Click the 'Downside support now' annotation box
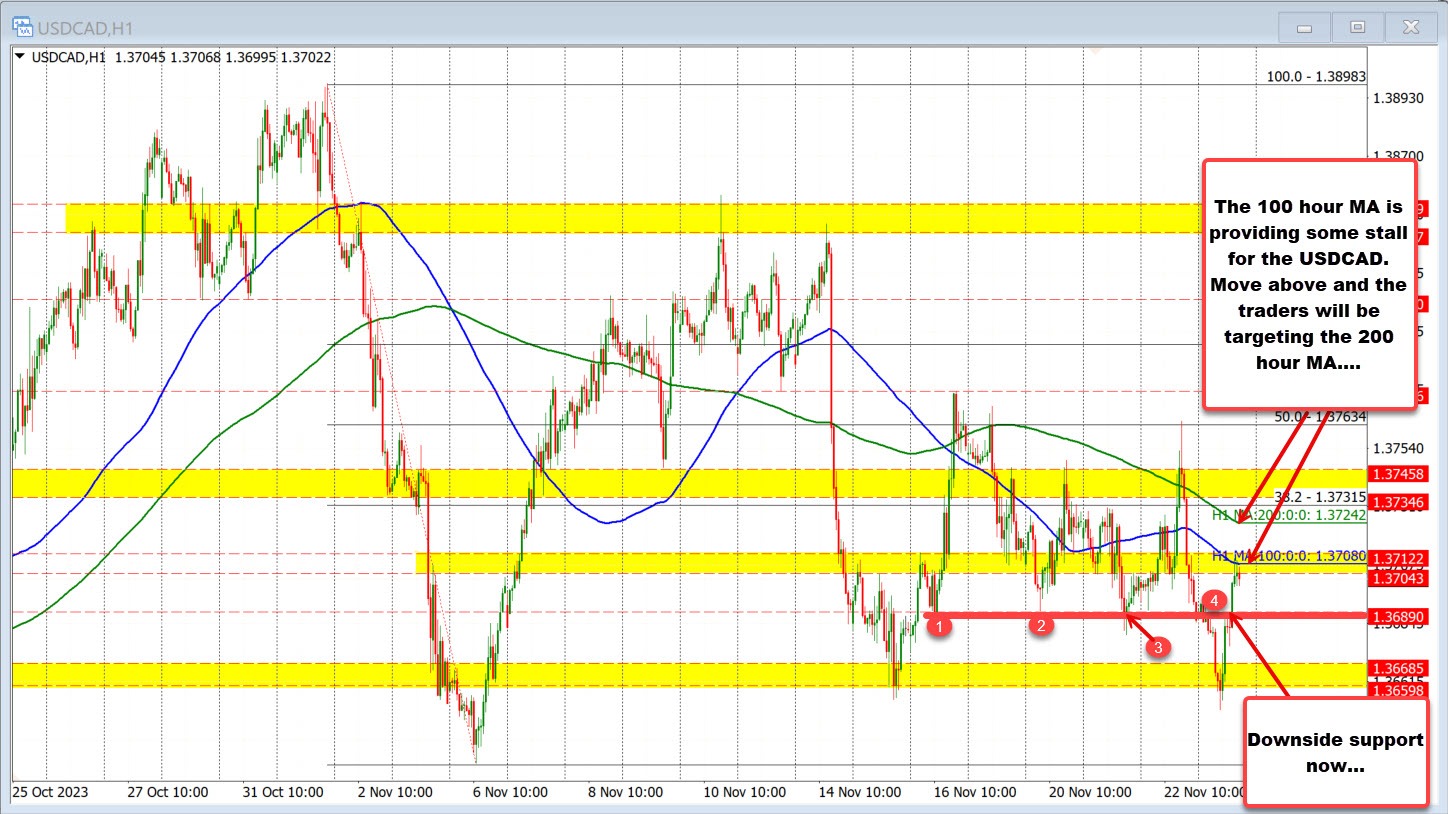 (x=1335, y=752)
